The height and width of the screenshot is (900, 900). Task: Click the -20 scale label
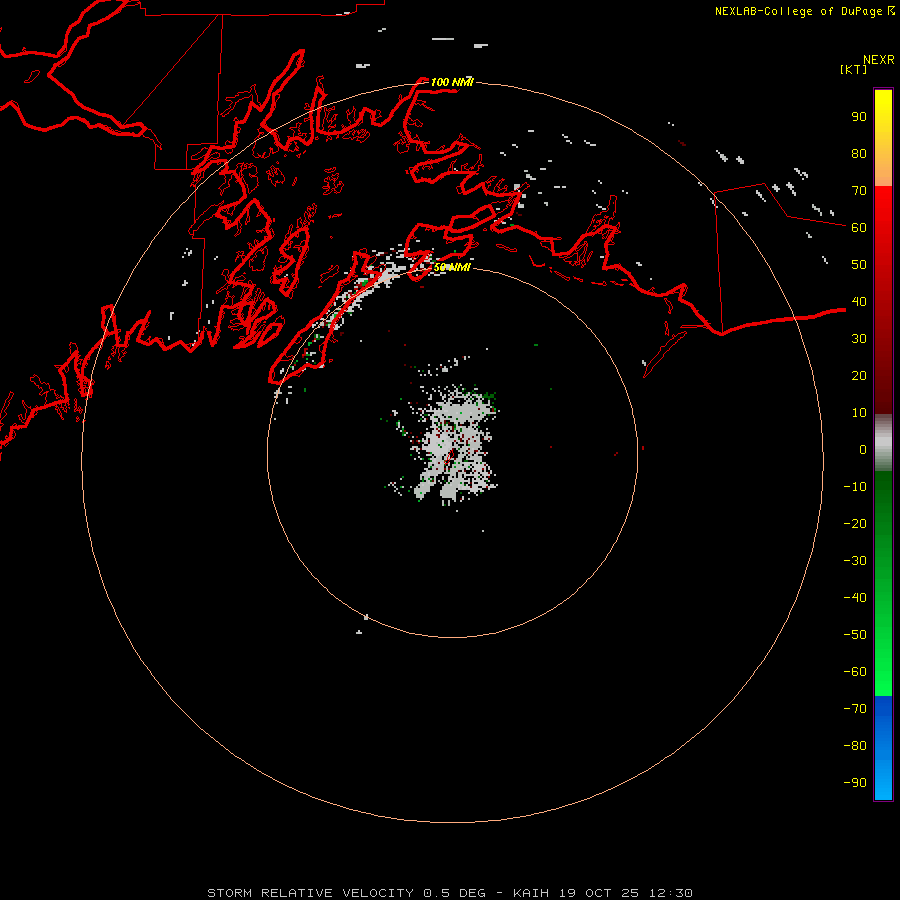tap(855, 523)
